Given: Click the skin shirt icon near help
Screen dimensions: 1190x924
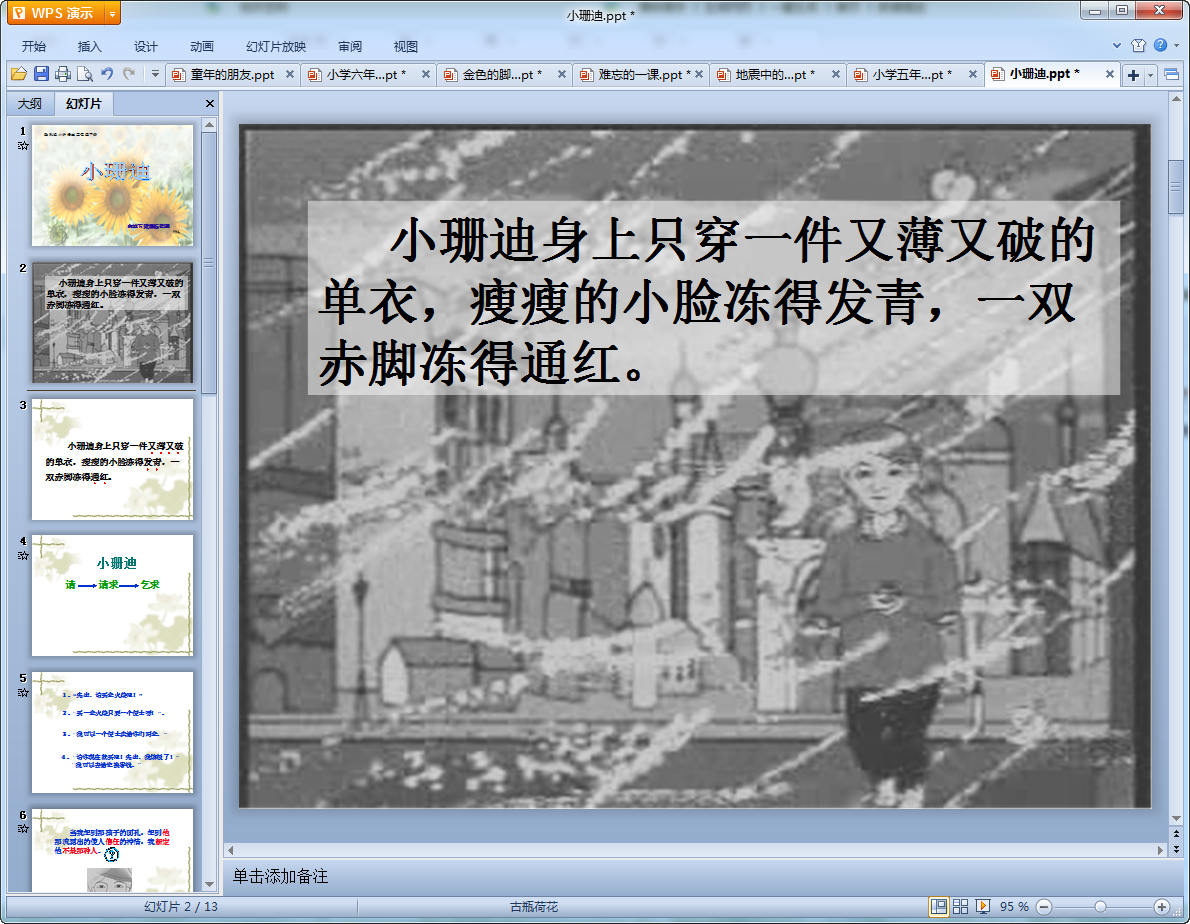Looking at the screenshot, I should pos(1138,46).
